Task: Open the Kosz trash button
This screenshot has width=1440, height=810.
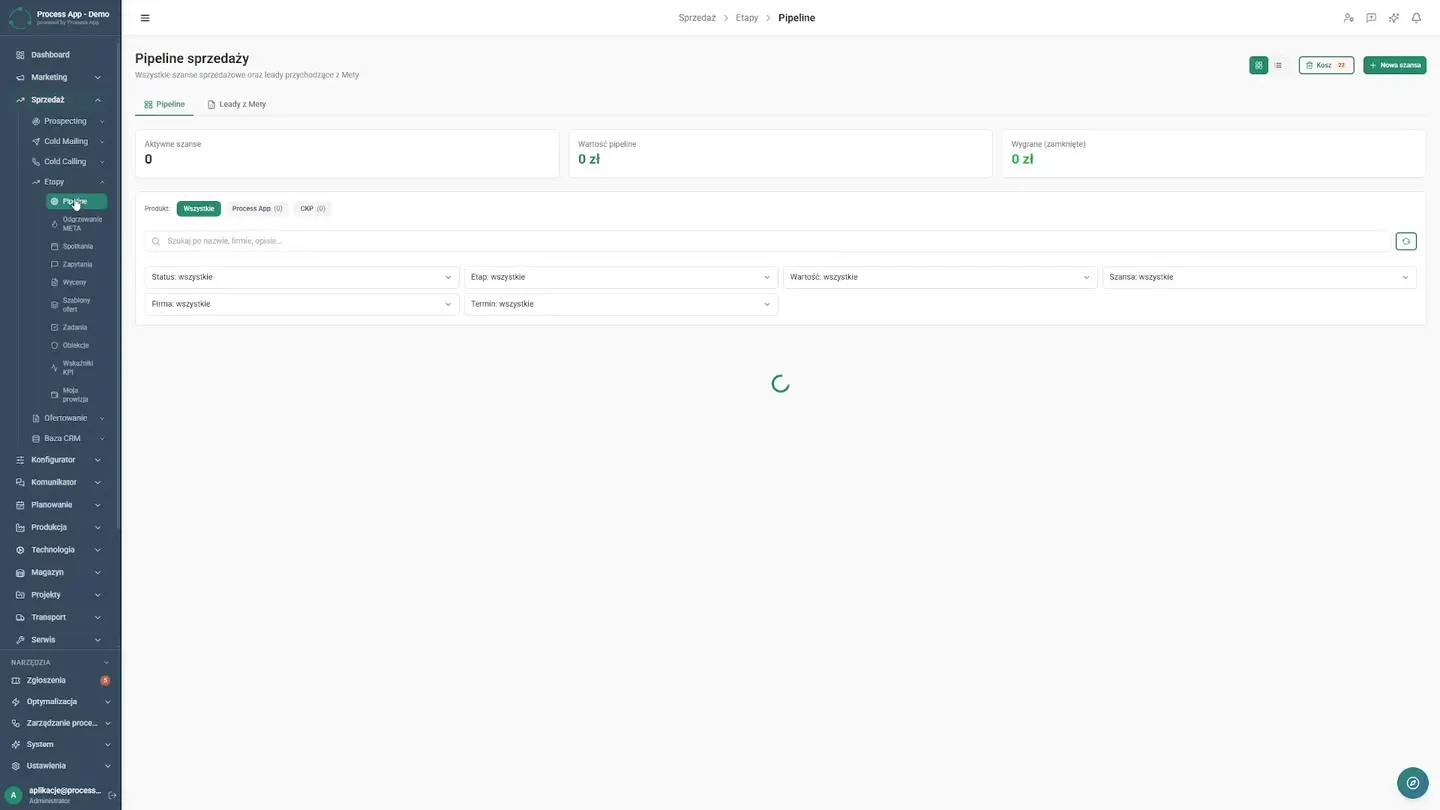Action: [x=1326, y=65]
